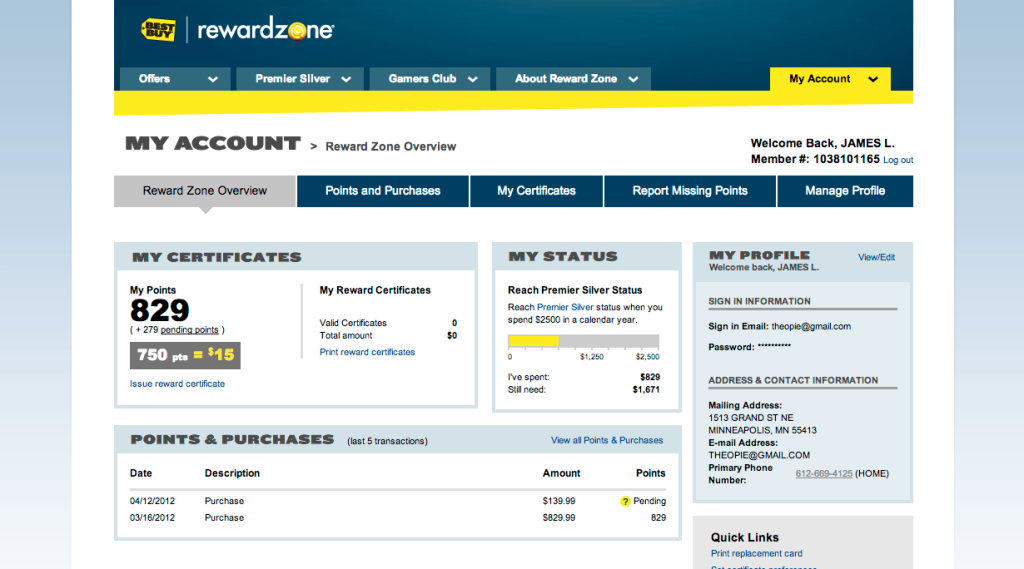Click the Premier Silver spending progress bar
Screen dimensions: 1024x569
(584, 341)
